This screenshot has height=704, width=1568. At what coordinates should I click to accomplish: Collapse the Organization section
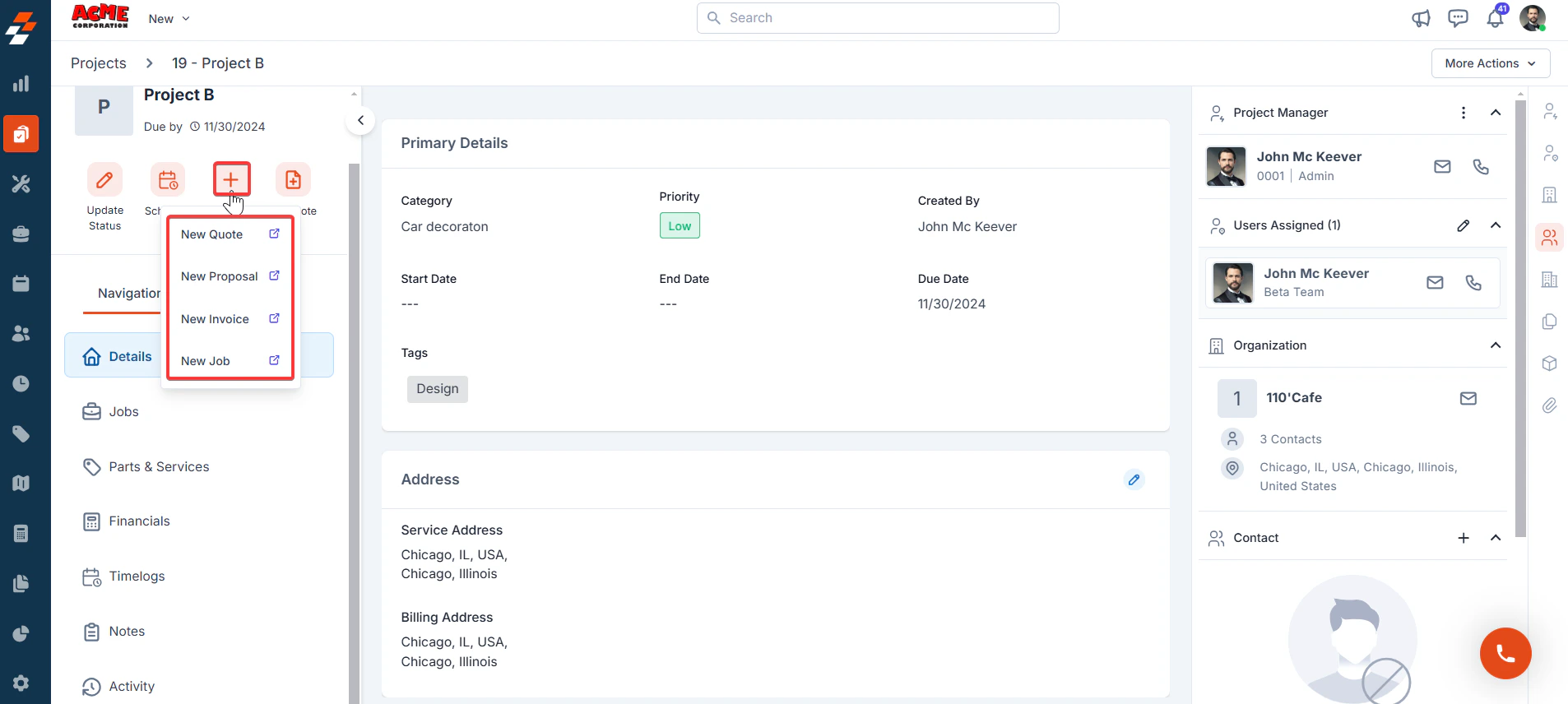[x=1496, y=345]
